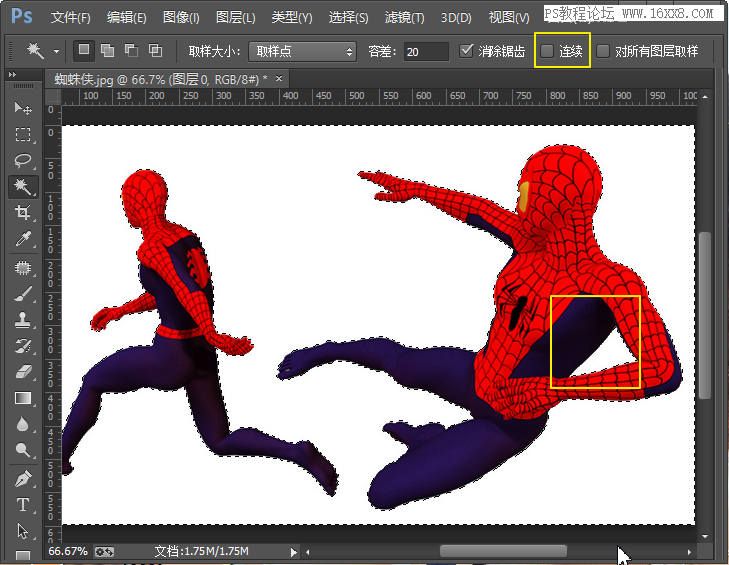
Task: Click the 66.67% zoom level field
Action: (68, 552)
